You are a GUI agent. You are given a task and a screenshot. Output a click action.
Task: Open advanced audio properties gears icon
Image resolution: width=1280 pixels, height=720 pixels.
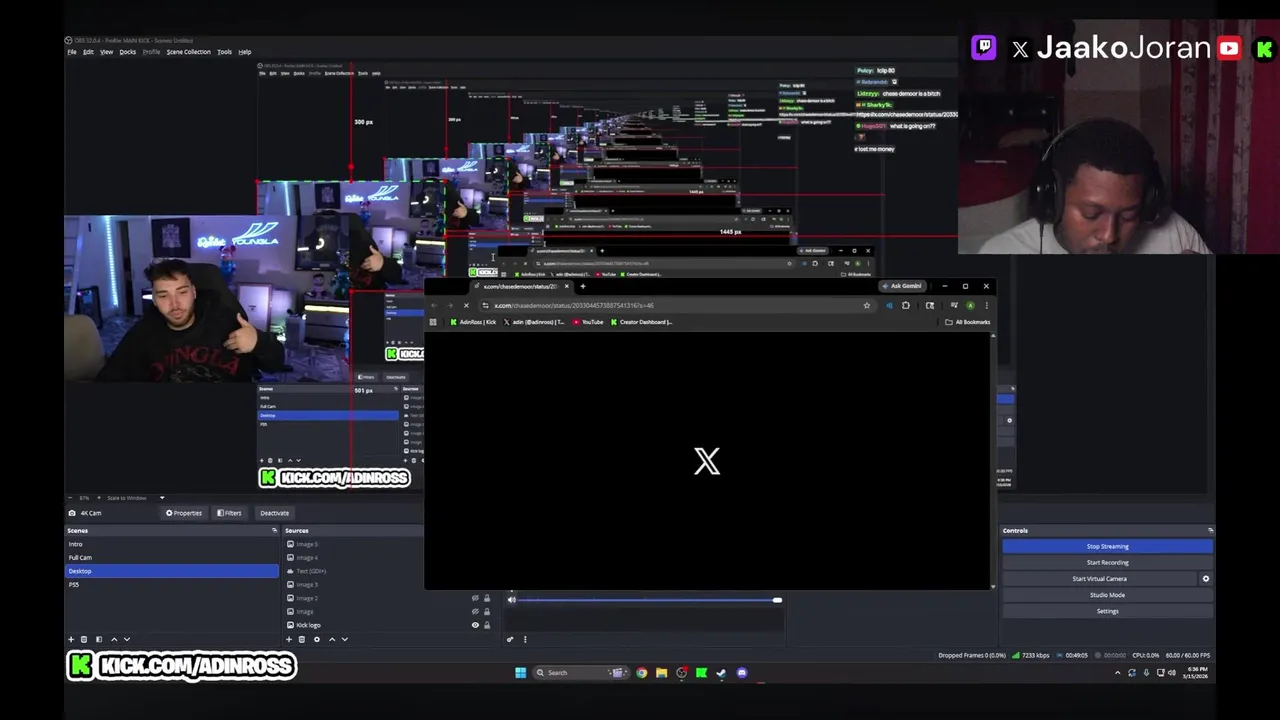click(510, 639)
